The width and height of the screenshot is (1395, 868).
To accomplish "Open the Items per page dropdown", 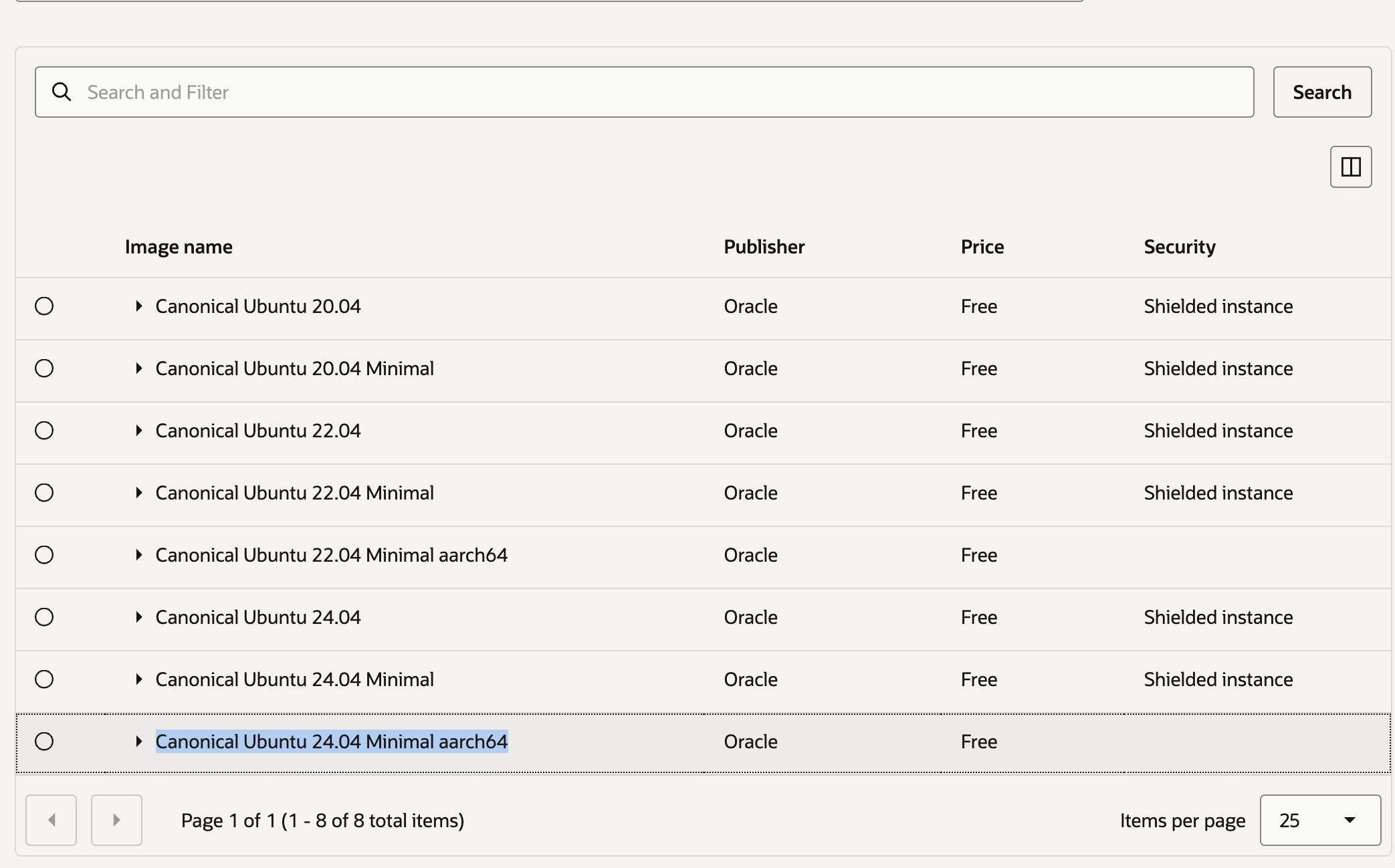I will [x=1320, y=820].
